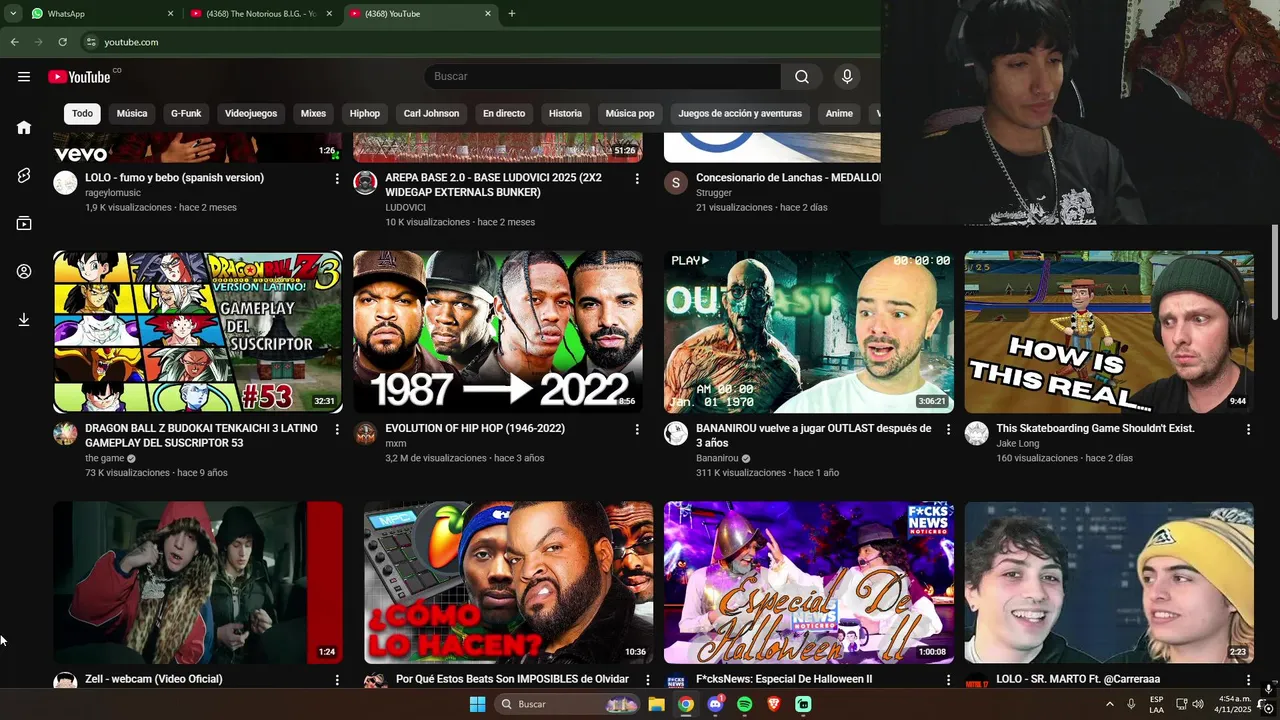Select the En directo filter chip
1280x720 pixels.
pos(504,114)
